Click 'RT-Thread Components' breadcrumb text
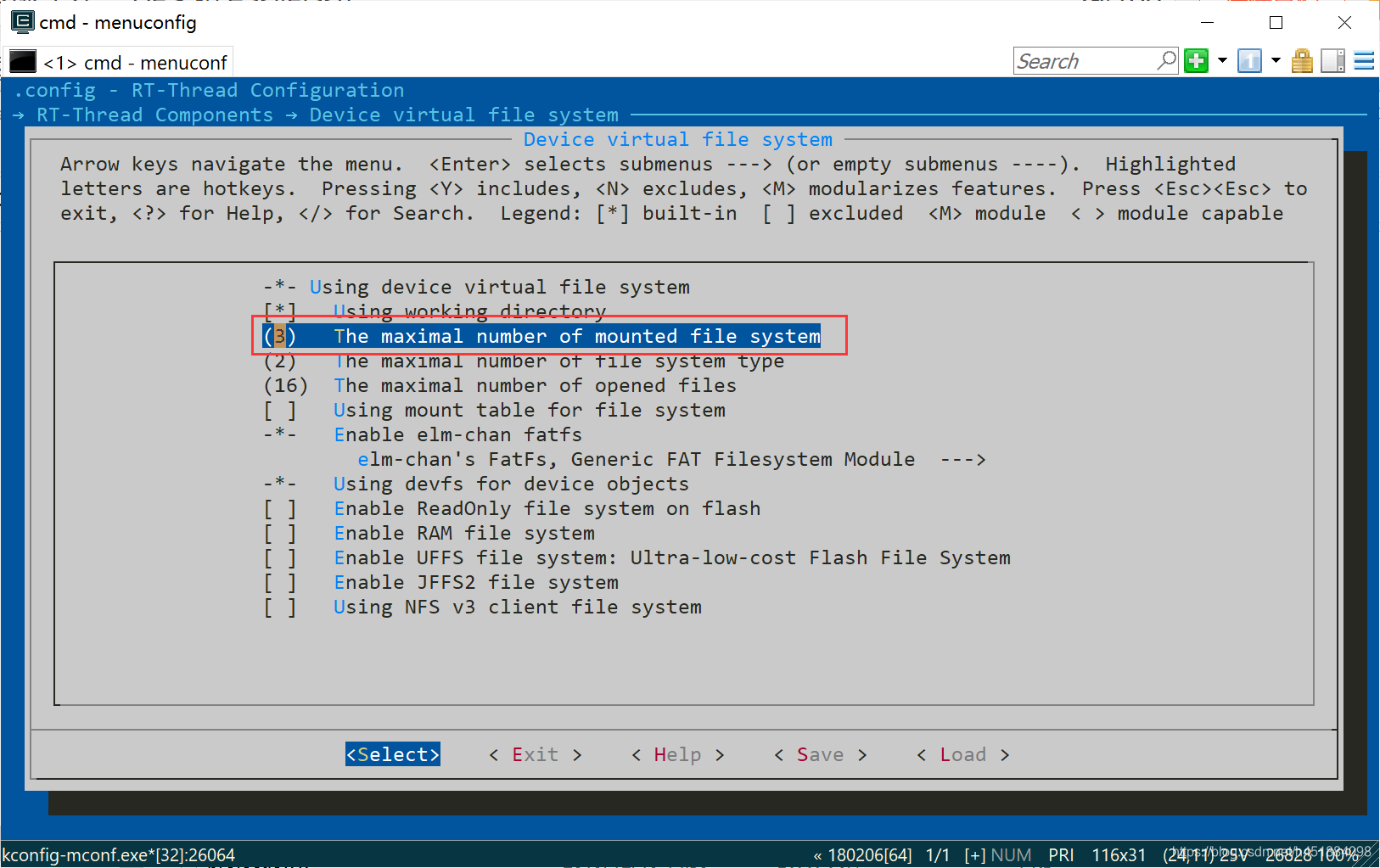 point(154,115)
